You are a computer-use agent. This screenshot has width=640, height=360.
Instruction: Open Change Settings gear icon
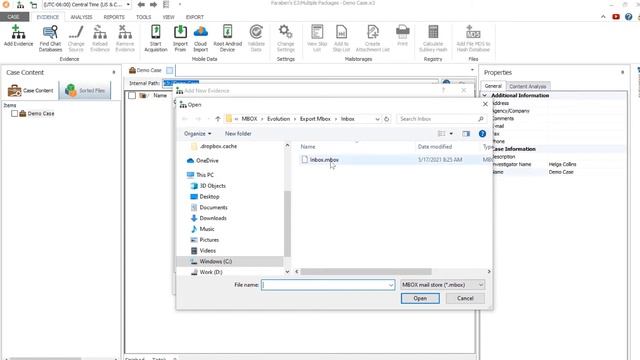click(x=286, y=38)
